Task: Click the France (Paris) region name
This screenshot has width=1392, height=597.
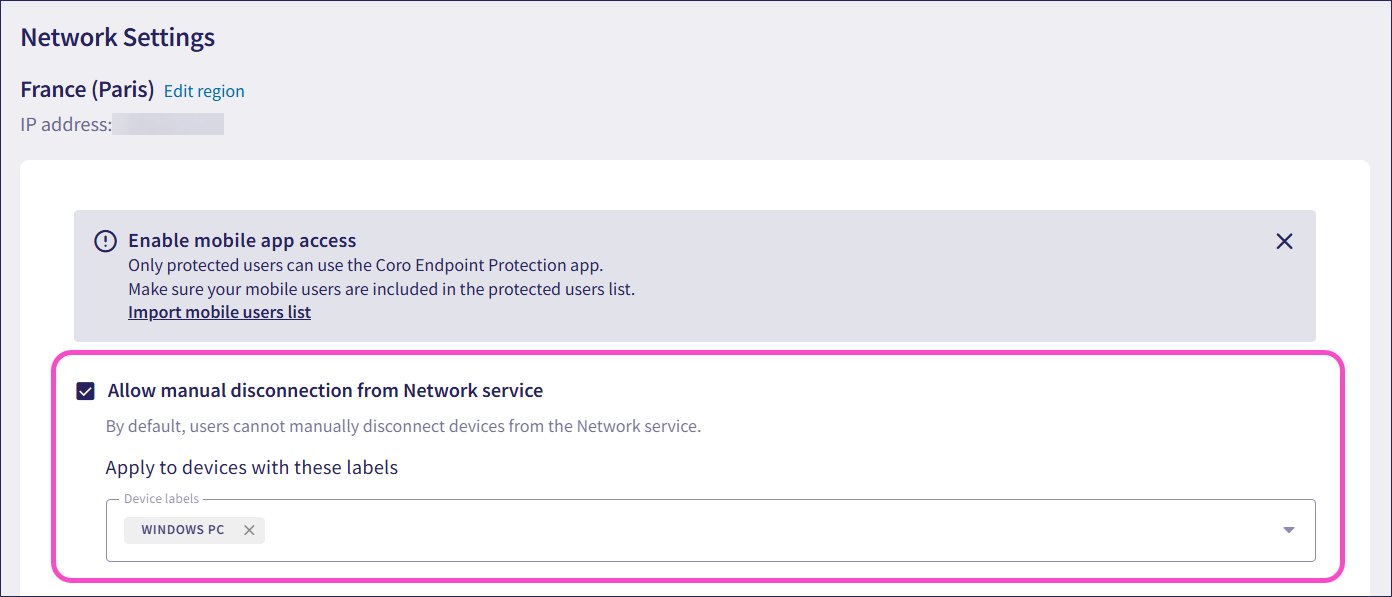Action: (x=87, y=90)
